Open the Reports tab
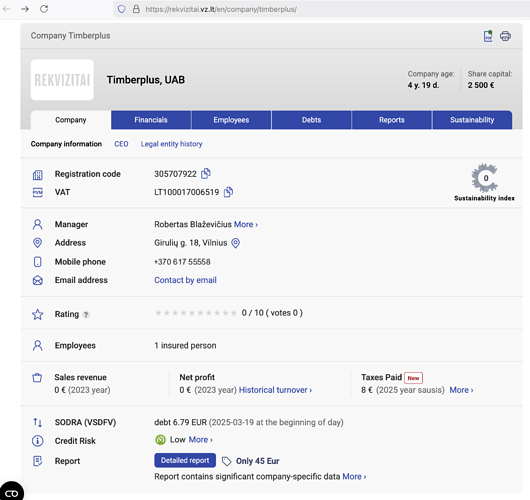The image size is (530, 500). (x=392, y=120)
